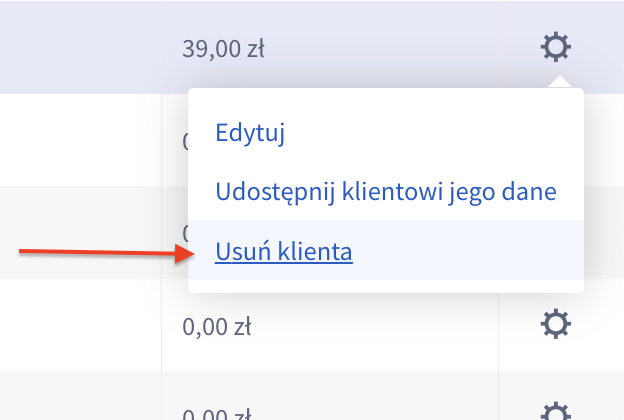
Task: Click the gear icon in the 39,00 zł row
Action: [x=556, y=47]
